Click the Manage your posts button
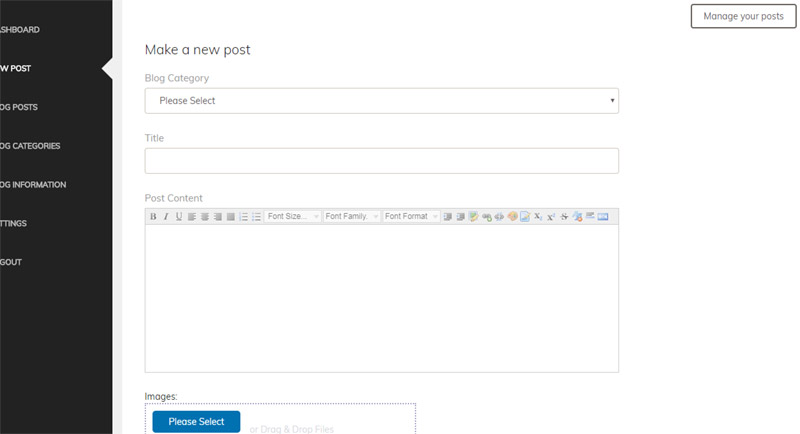This screenshot has height=434, width=800. (743, 16)
